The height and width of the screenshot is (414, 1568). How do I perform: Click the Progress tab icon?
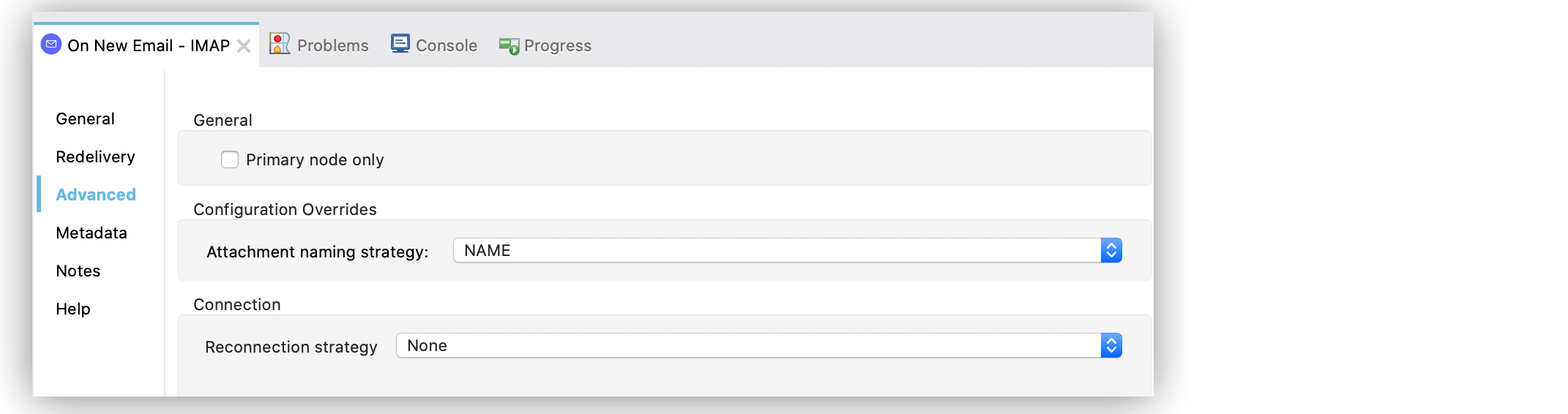[509, 45]
